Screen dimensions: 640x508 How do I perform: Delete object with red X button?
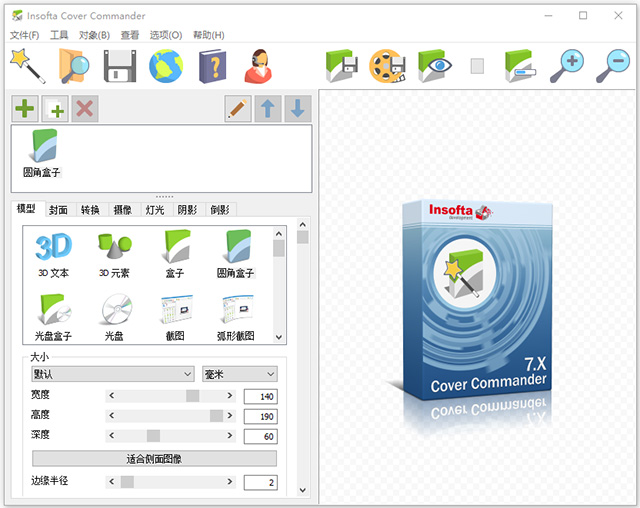(x=85, y=109)
